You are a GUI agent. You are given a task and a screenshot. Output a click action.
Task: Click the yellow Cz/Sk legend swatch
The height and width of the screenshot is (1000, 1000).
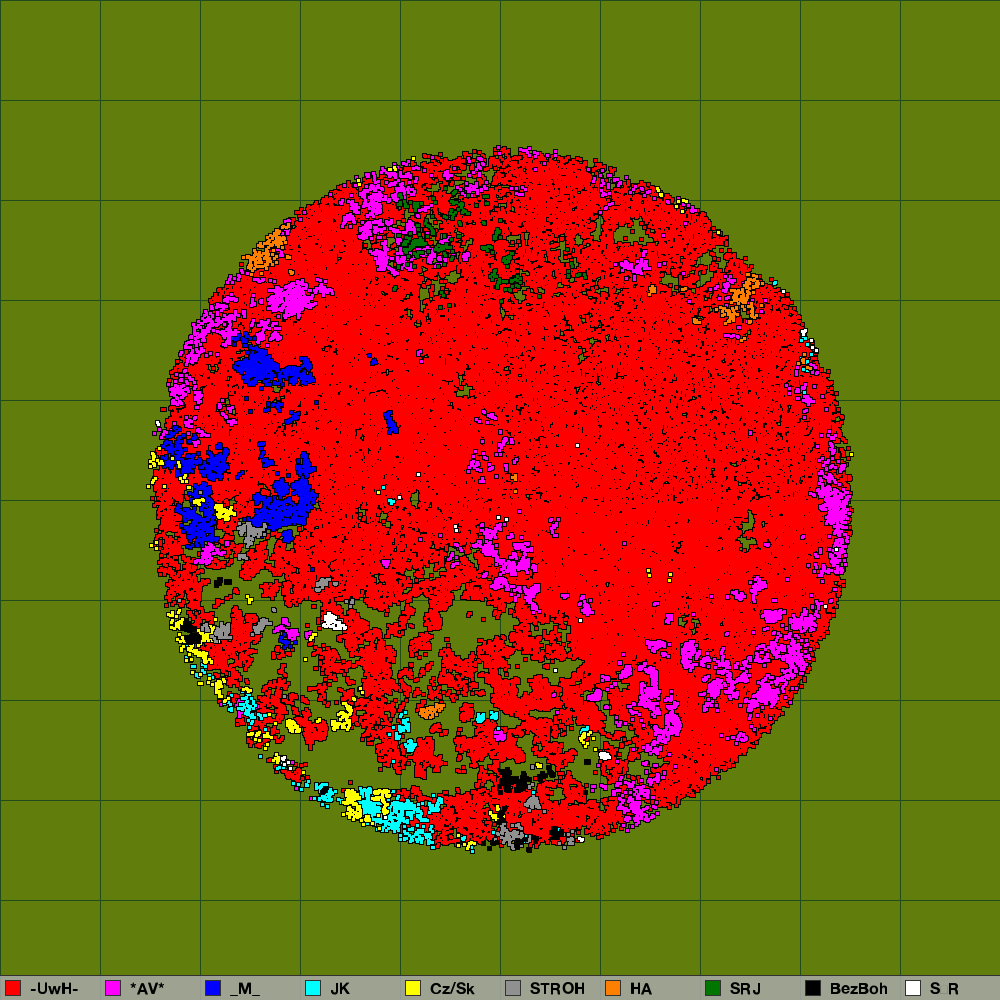[413, 988]
